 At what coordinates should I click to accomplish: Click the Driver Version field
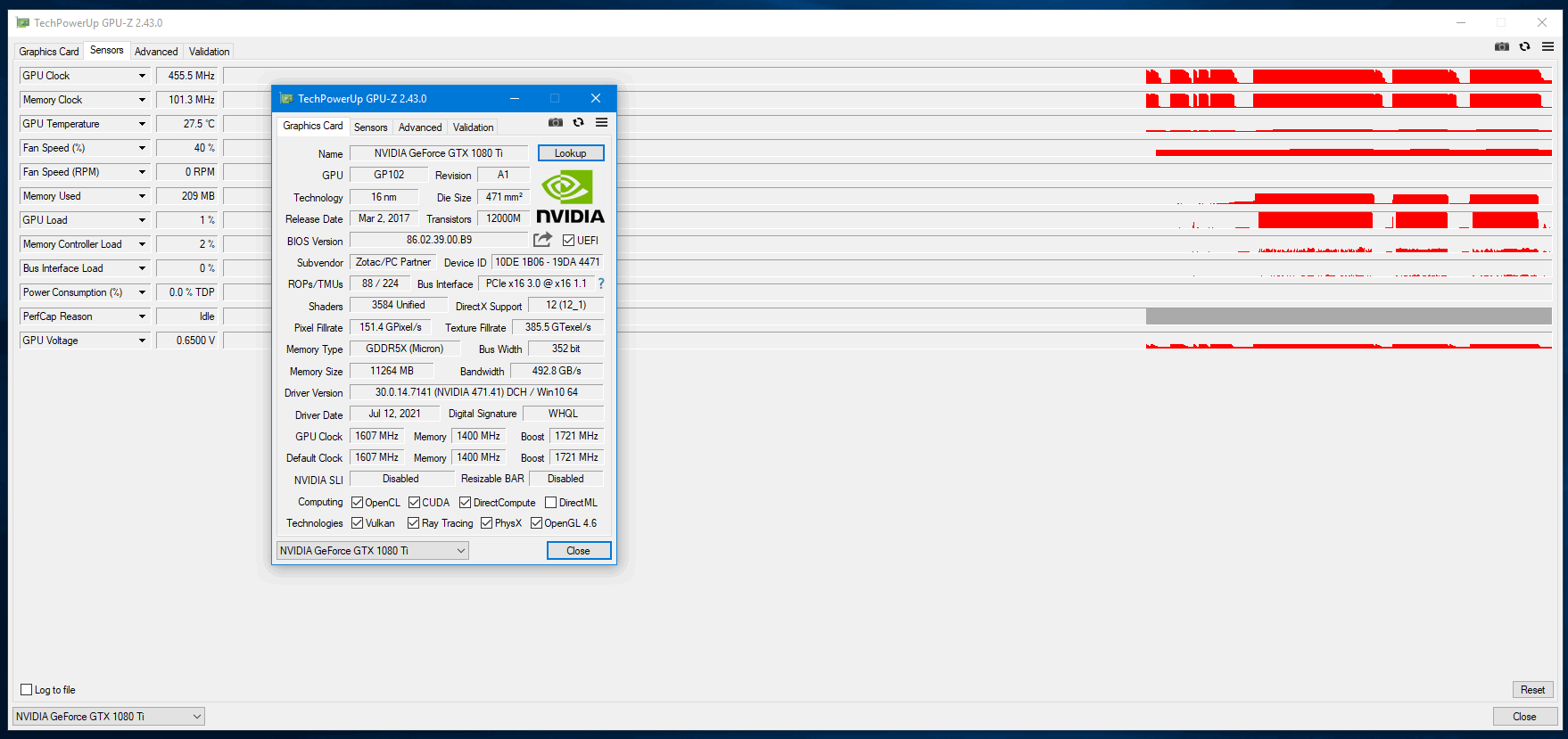(x=476, y=392)
